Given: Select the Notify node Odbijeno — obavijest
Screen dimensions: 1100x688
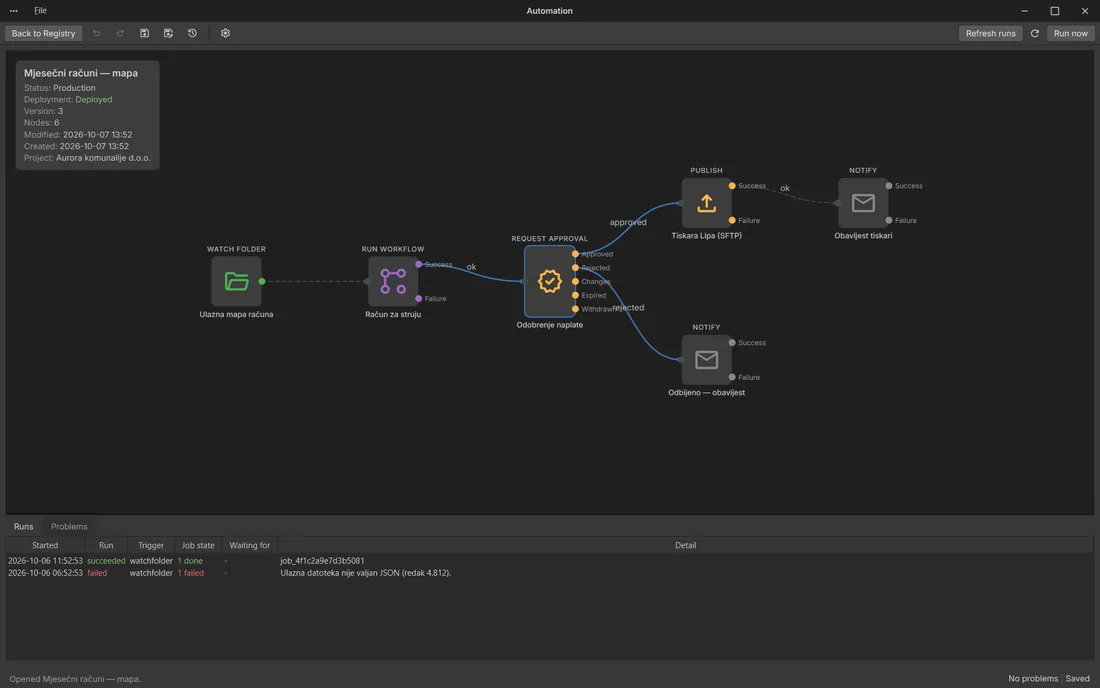Looking at the screenshot, I should [x=706, y=360].
